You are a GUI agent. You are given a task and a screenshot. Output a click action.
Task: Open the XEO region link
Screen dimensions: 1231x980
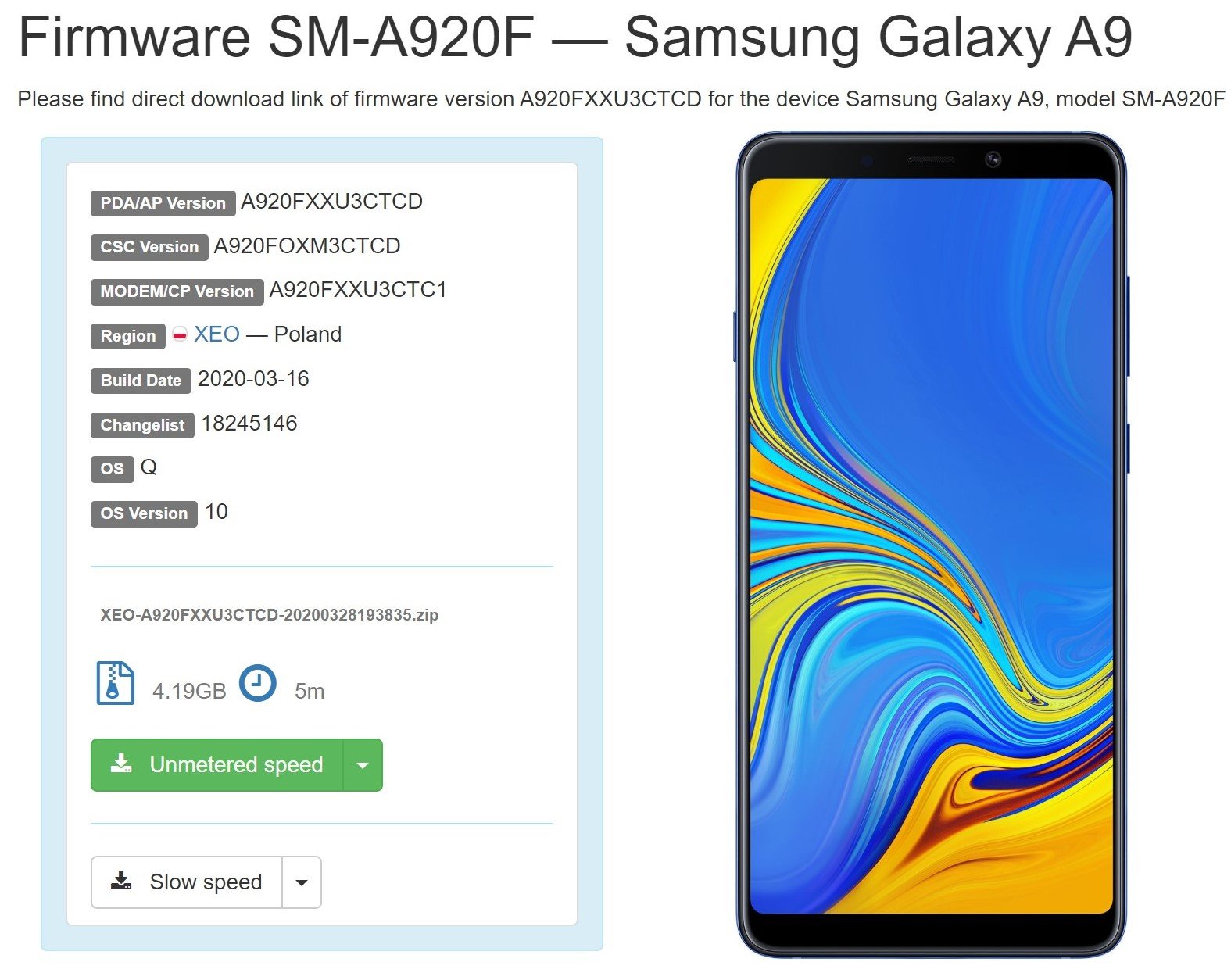pos(216,334)
